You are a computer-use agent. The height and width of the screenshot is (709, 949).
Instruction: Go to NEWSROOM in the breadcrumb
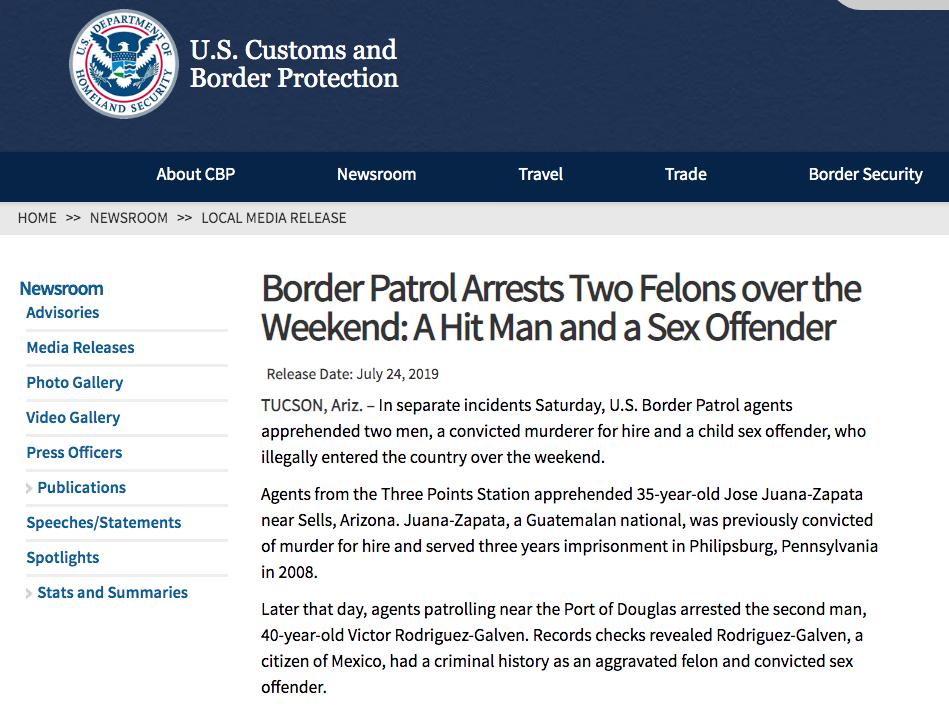129,218
